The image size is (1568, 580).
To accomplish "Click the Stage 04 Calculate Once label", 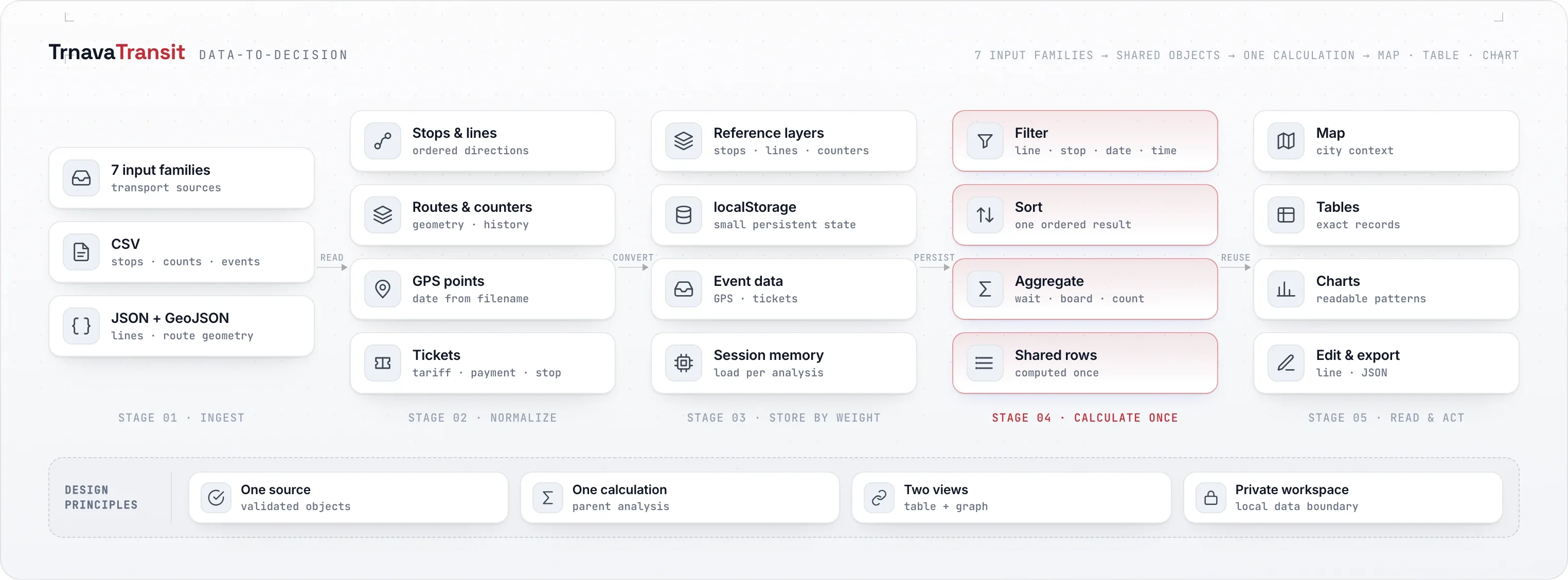I will pos(1085,418).
